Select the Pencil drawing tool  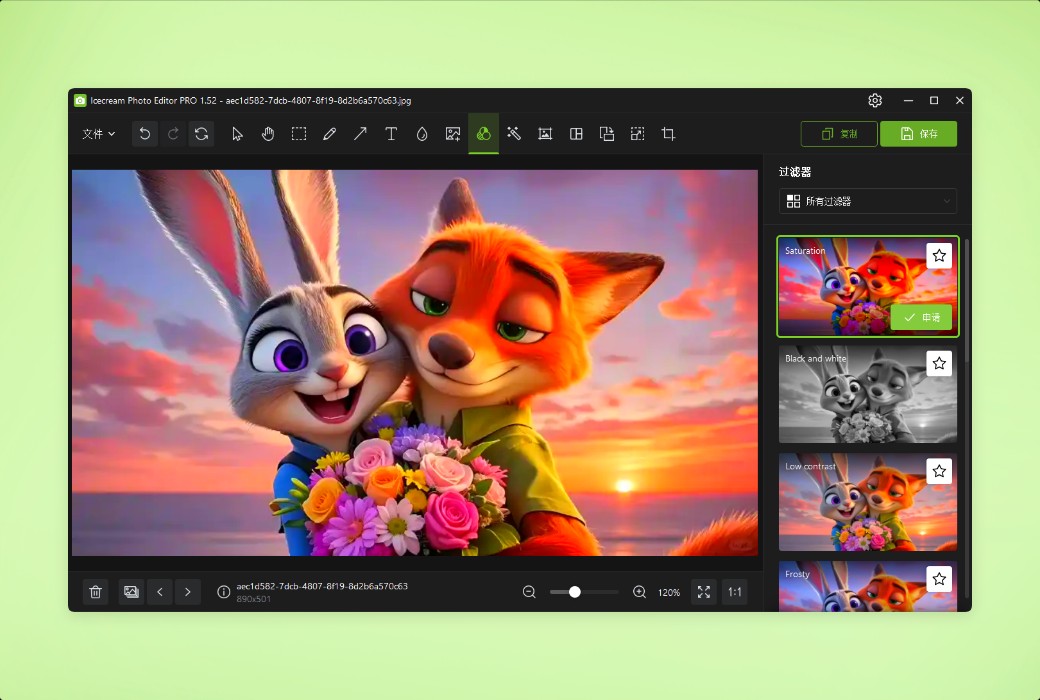329,133
